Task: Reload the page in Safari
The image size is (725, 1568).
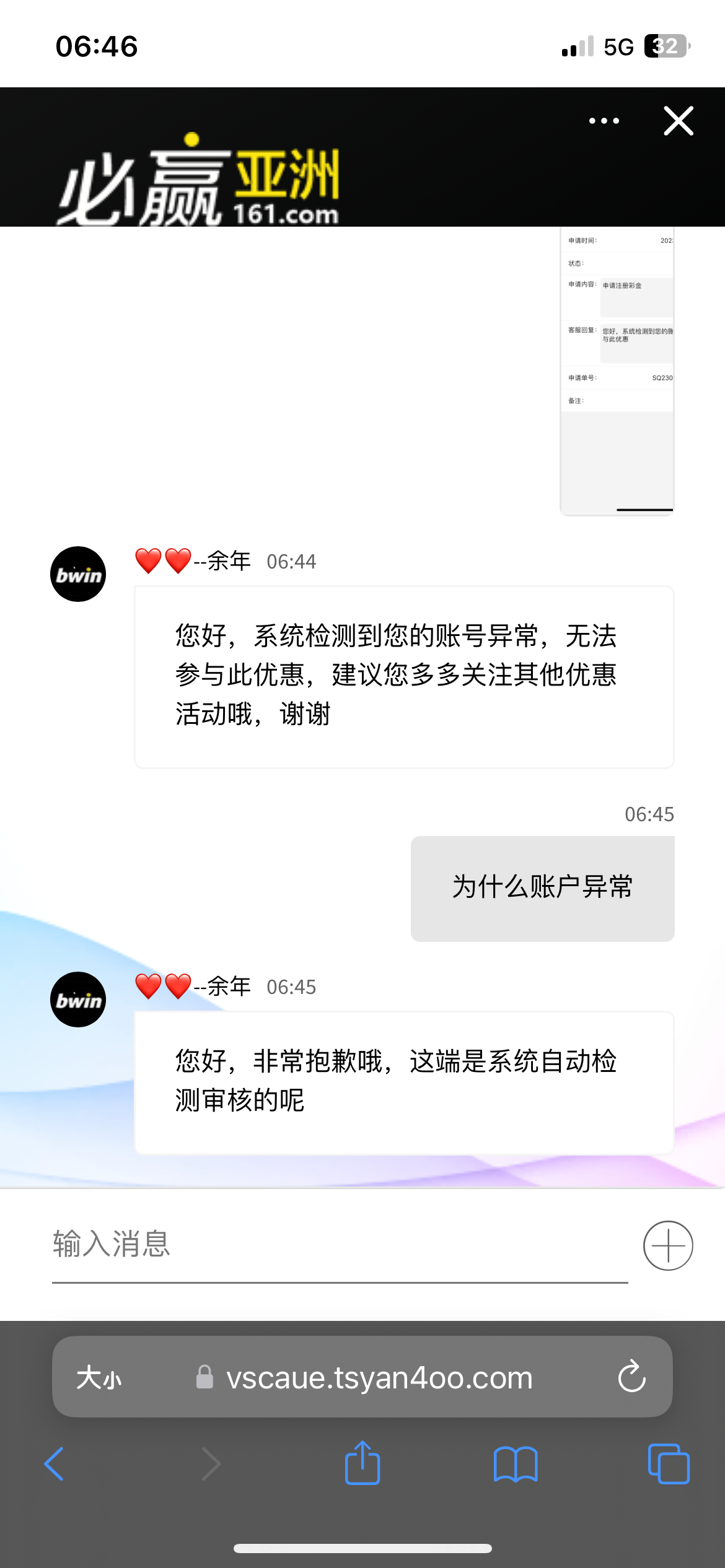Action: 631,1377
